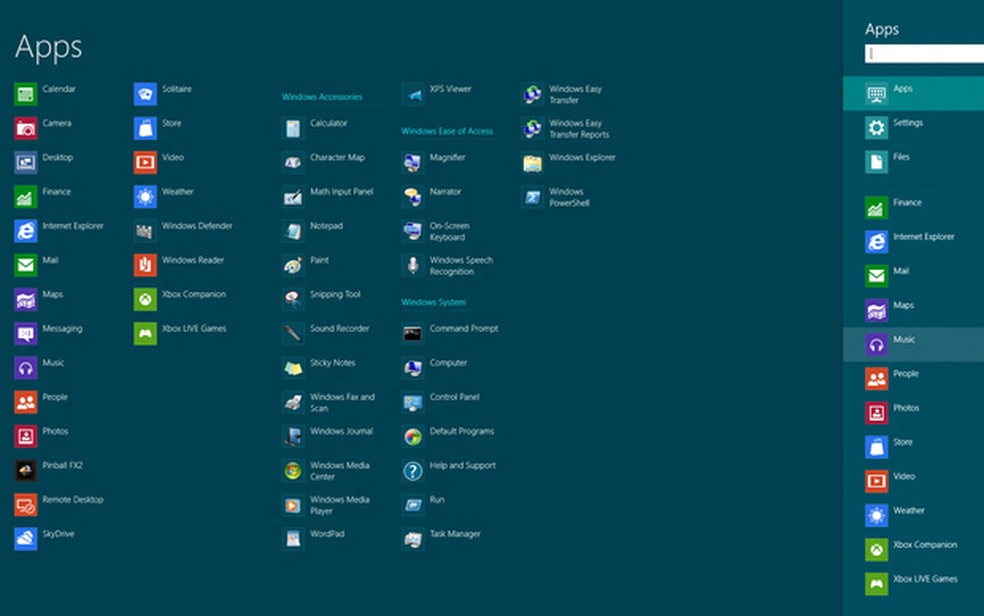Open Windows Defender icon
984x616 pixels.
coord(145,231)
